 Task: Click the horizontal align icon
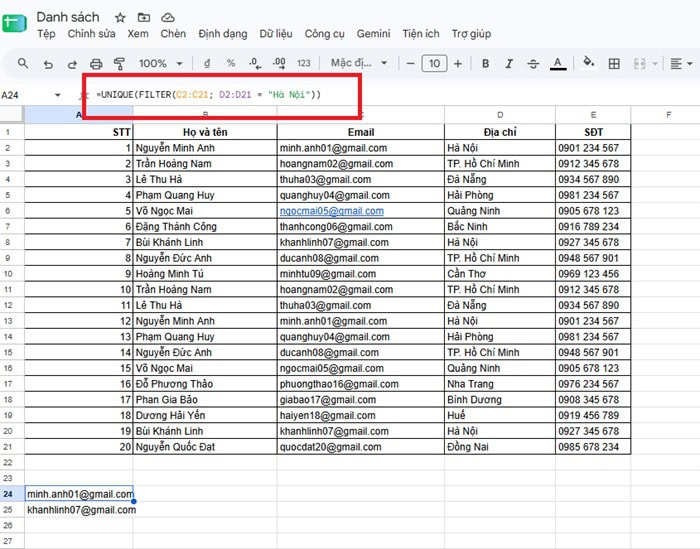tap(676, 63)
